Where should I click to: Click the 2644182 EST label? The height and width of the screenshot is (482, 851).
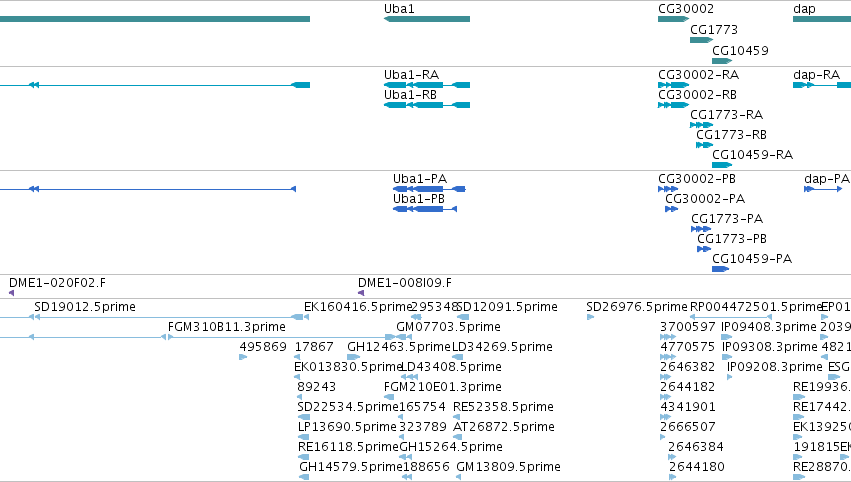pyautogui.click(x=688, y=388)
